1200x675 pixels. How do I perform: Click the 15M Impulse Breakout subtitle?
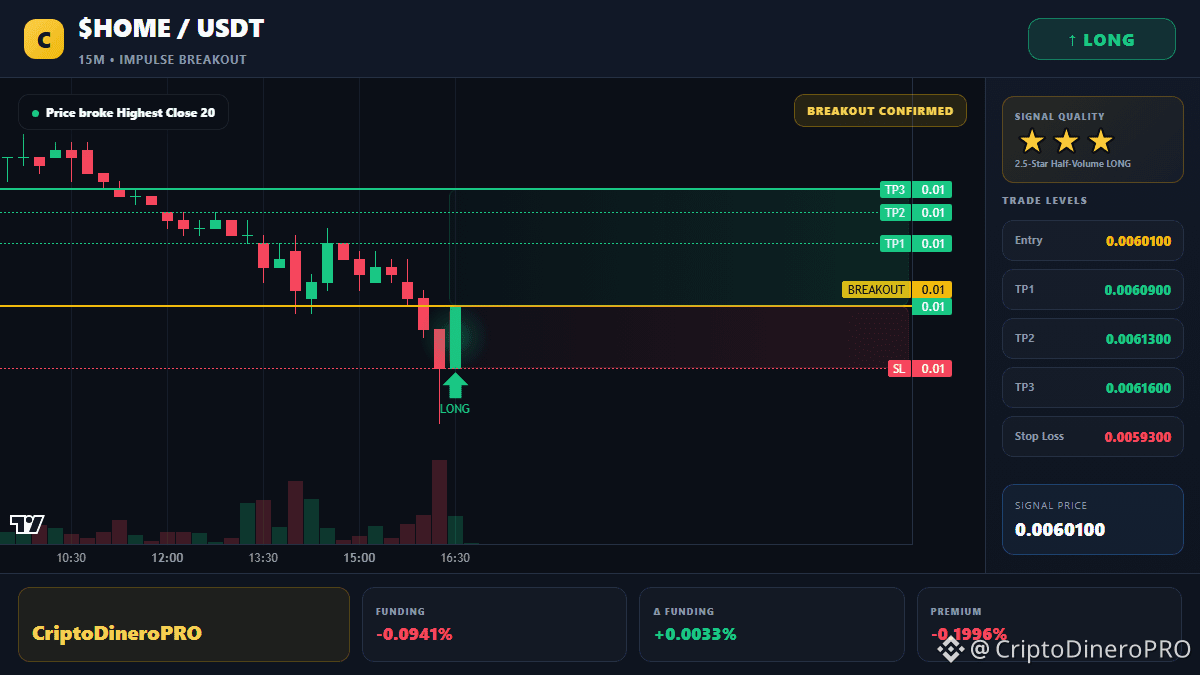pyautogui.click(x=162, y=60)
